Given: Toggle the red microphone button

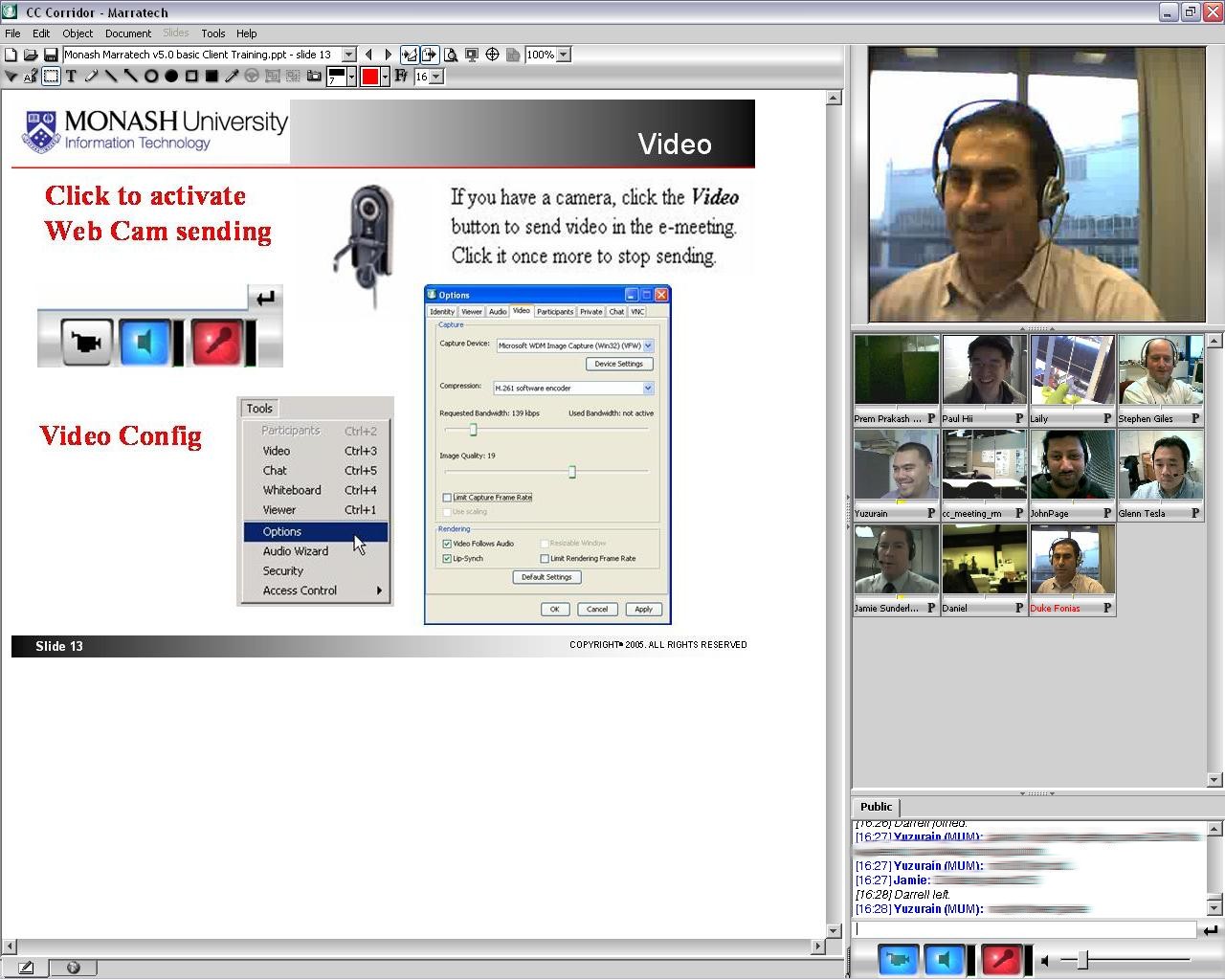Looking at the screenshot, I should 1001,959.
